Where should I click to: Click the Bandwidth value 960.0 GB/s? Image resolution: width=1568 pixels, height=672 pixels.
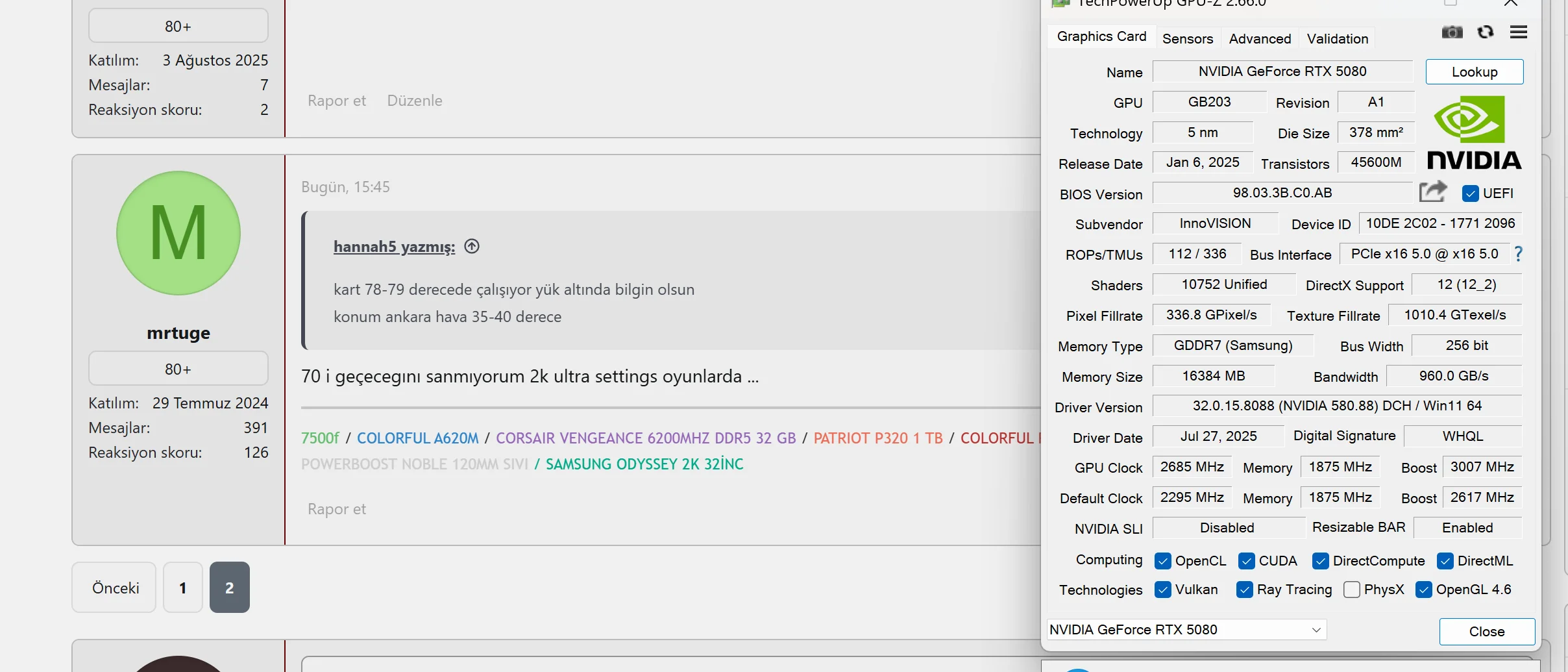(1454, 376)
